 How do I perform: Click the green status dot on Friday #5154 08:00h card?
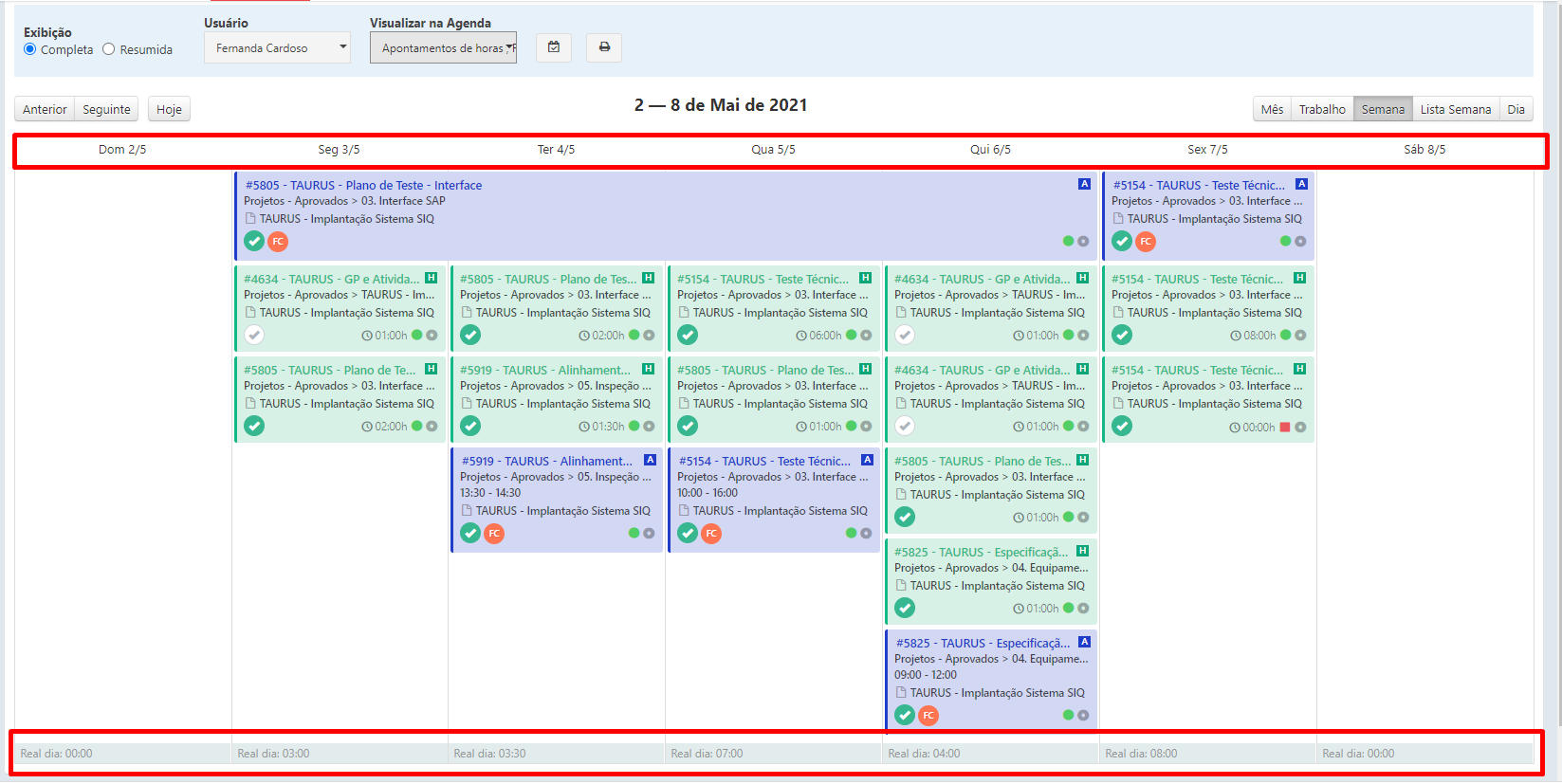pos(1285,335)
